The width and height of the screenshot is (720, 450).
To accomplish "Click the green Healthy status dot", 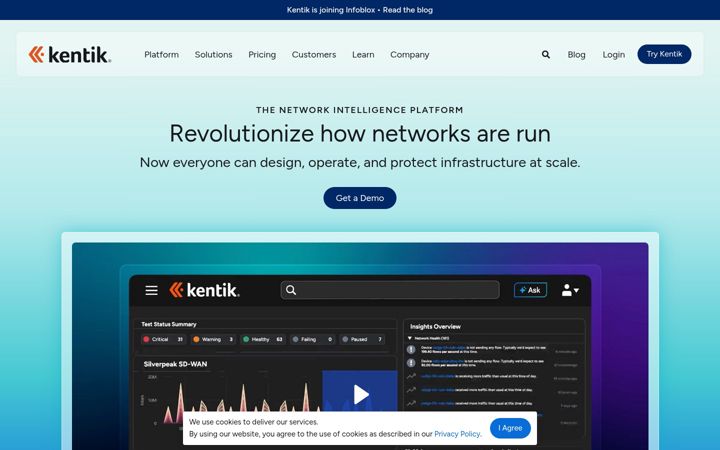I will pos(246,339).
